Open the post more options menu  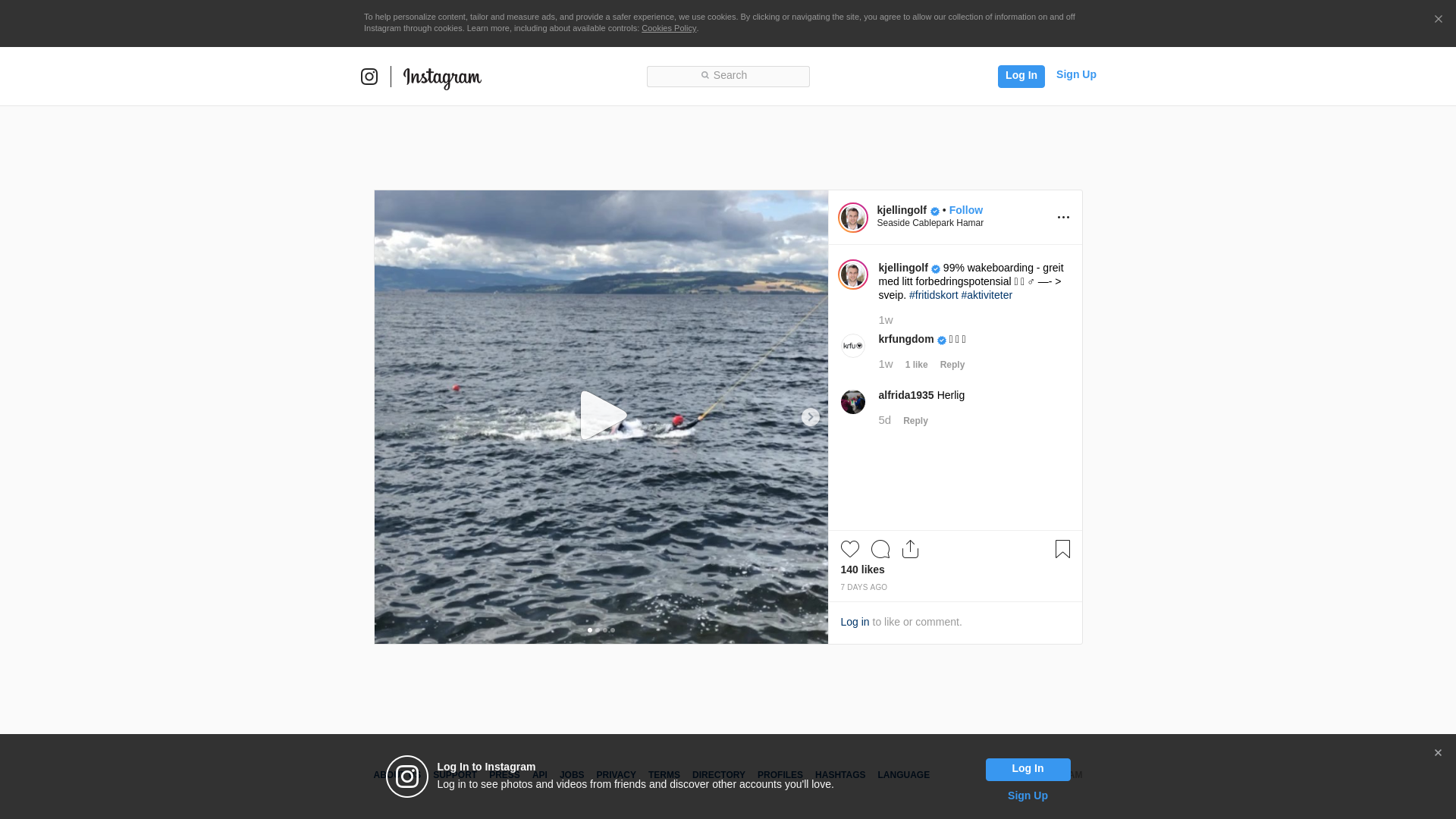tap(1063, 218)
